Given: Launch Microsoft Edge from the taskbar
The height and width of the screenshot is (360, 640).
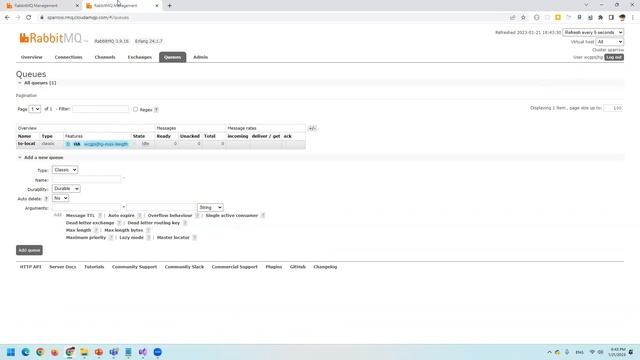Looking at the screenshot, I should pyautogui.click(x=25, y=352).
